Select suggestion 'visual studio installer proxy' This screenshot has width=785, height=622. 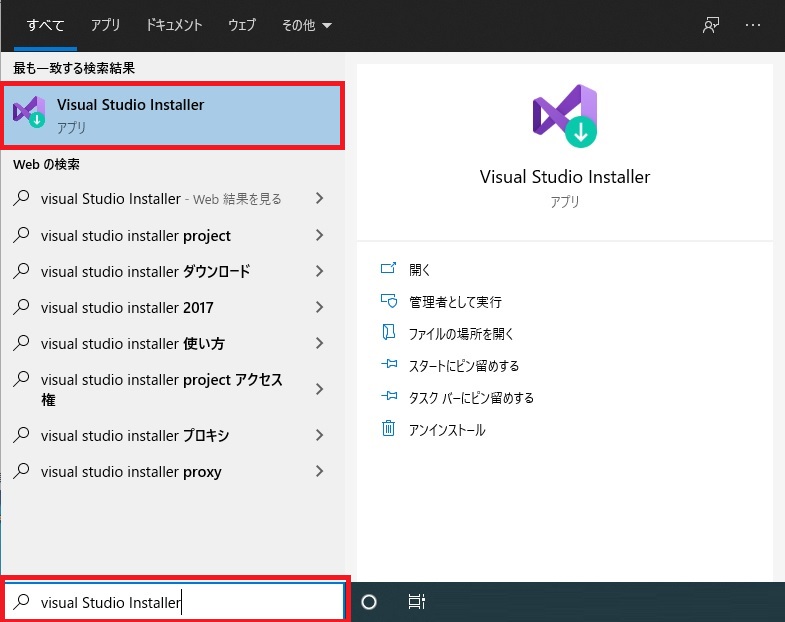point(172,472)
